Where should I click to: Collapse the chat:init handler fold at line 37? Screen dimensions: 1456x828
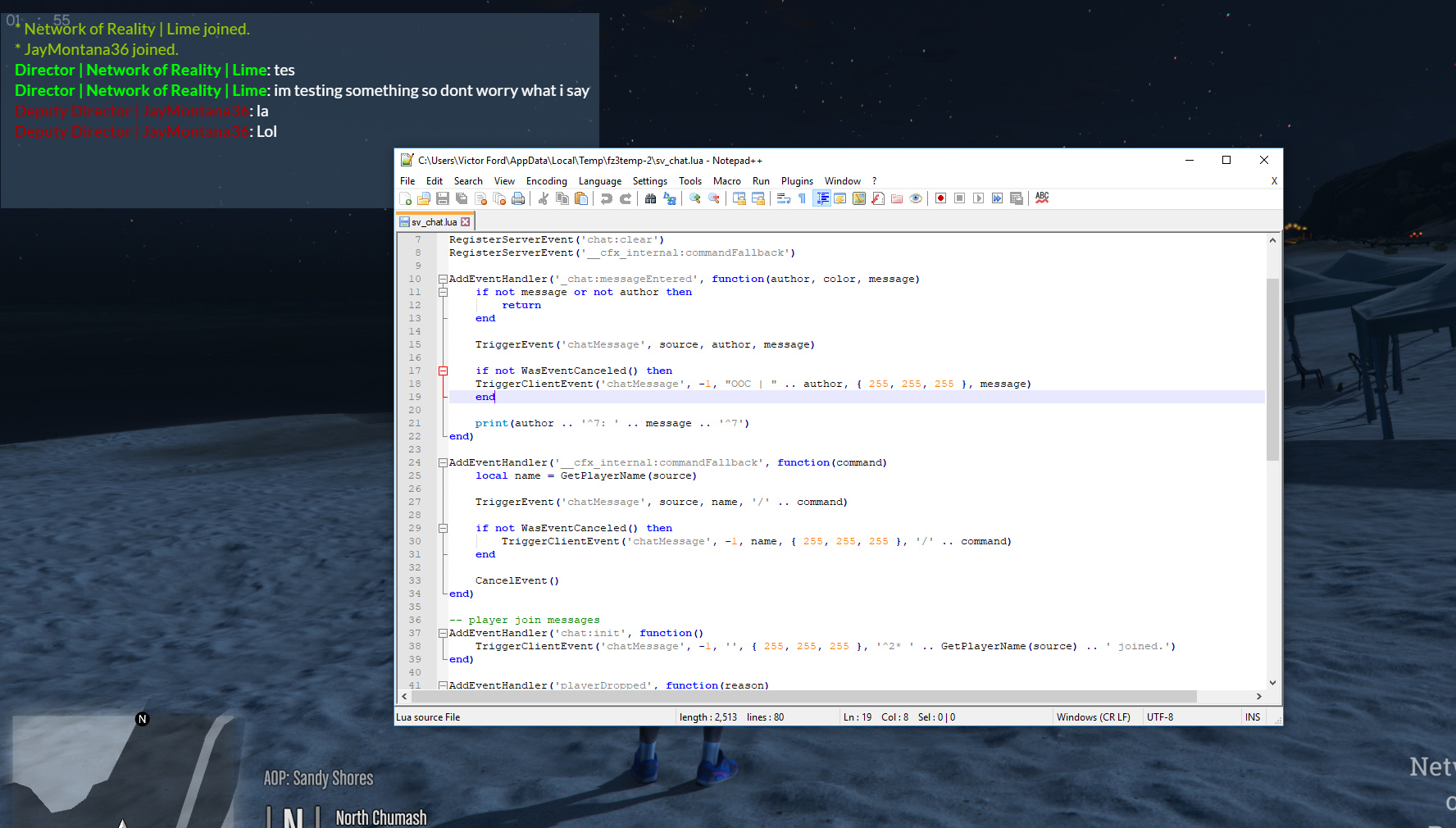click(443, 633)
